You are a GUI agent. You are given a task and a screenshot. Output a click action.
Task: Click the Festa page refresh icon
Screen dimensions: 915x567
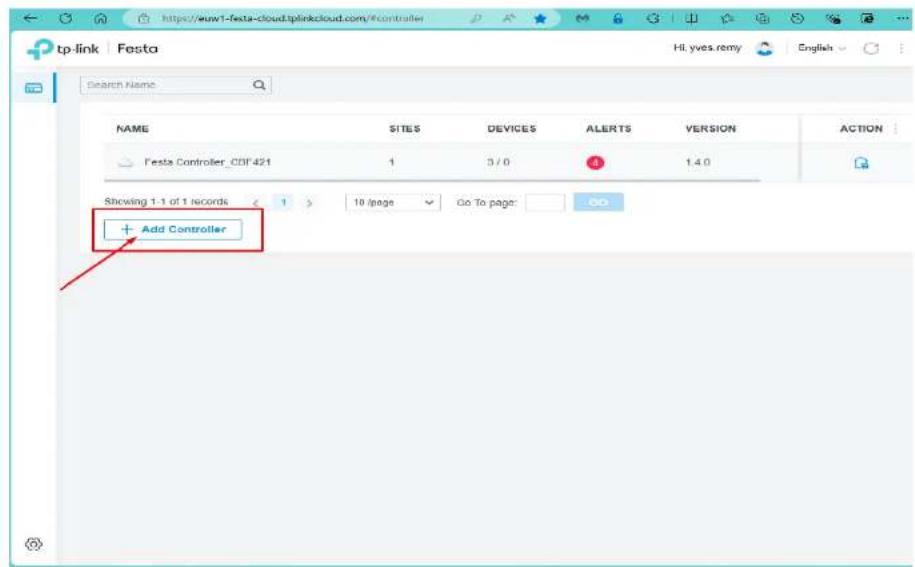coord(871,48)
